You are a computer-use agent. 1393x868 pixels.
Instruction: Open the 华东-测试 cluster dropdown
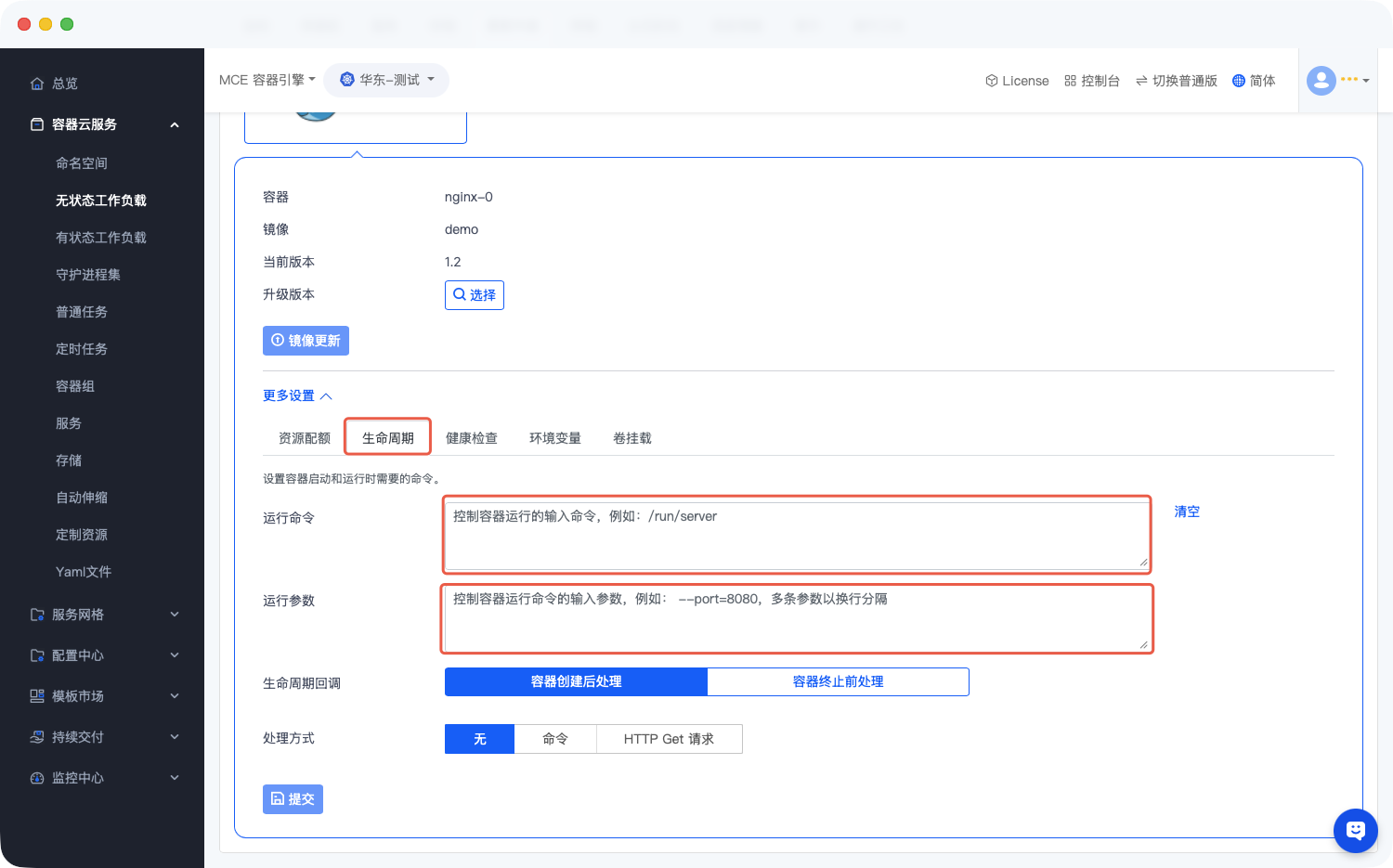coord(386,80)
